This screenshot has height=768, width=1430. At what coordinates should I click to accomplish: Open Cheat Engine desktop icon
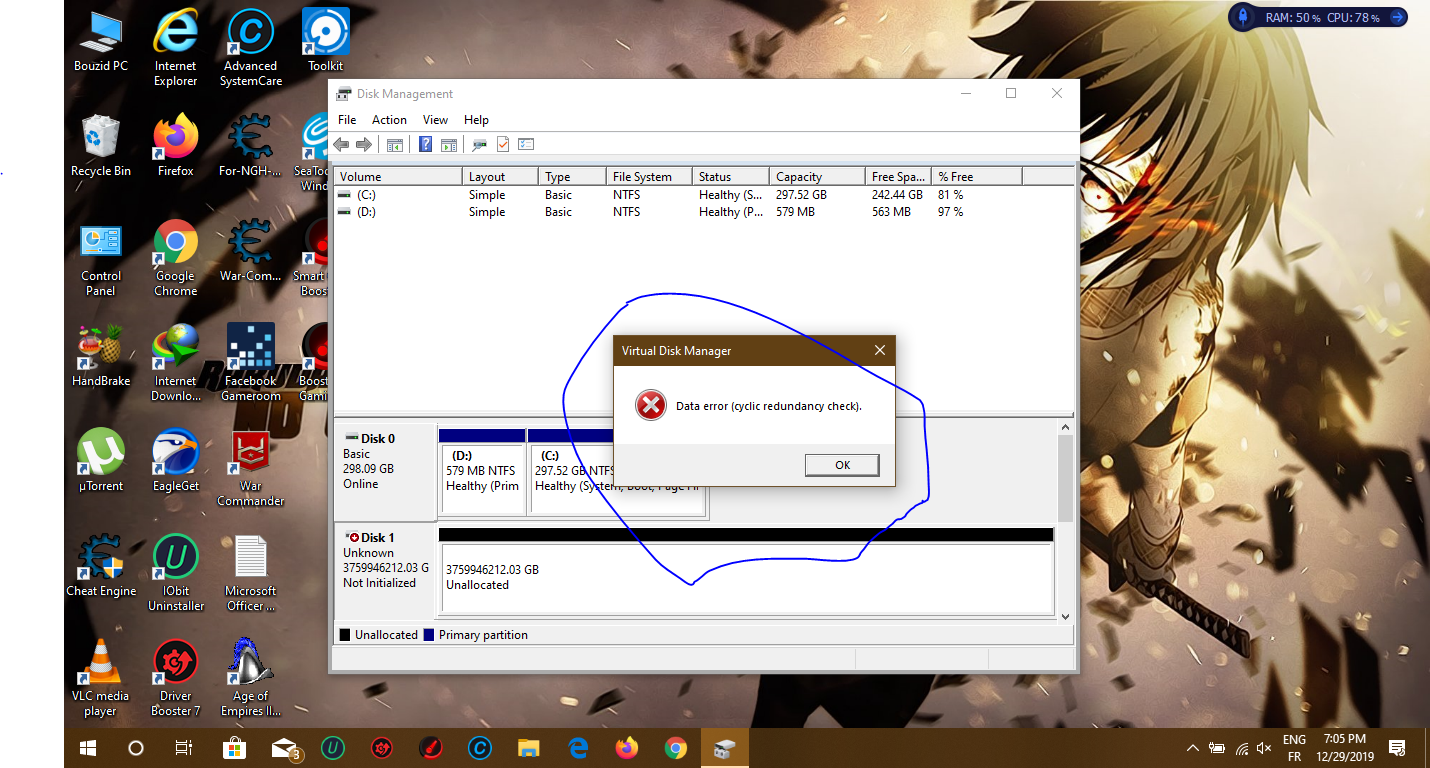100,566
